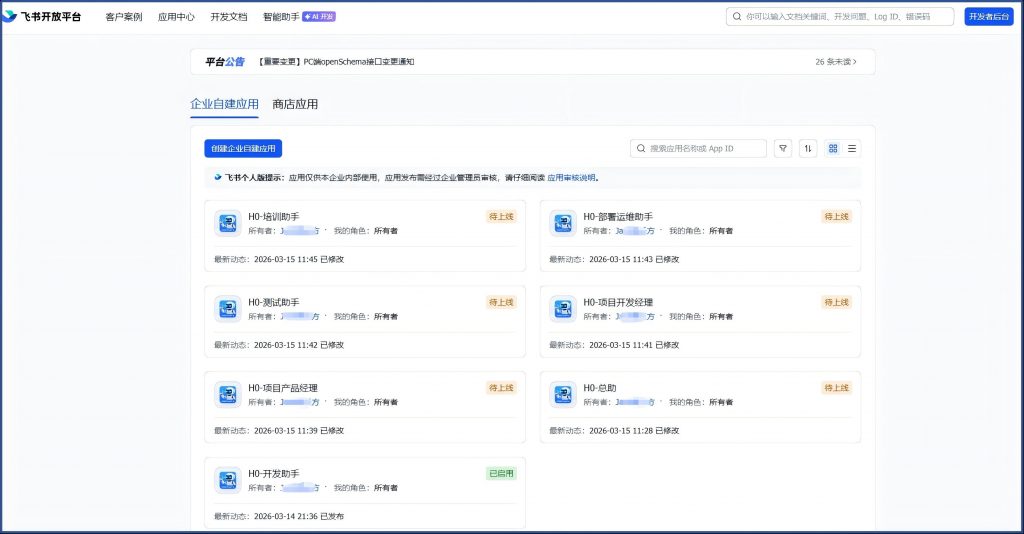Click the H0-测试助手 app icon
The width and height of the screenshot is (1024, 534).
click(227, 309)
